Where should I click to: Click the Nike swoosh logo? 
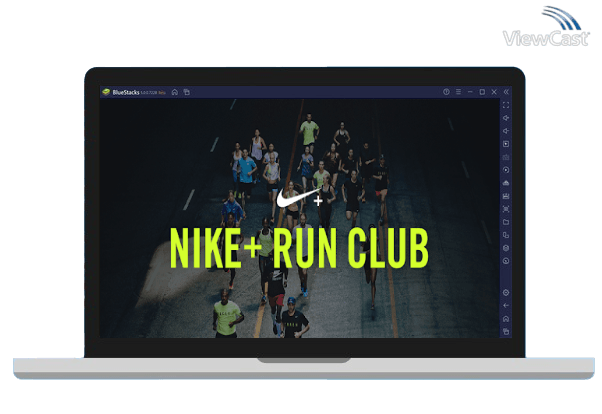coord(299,197)
